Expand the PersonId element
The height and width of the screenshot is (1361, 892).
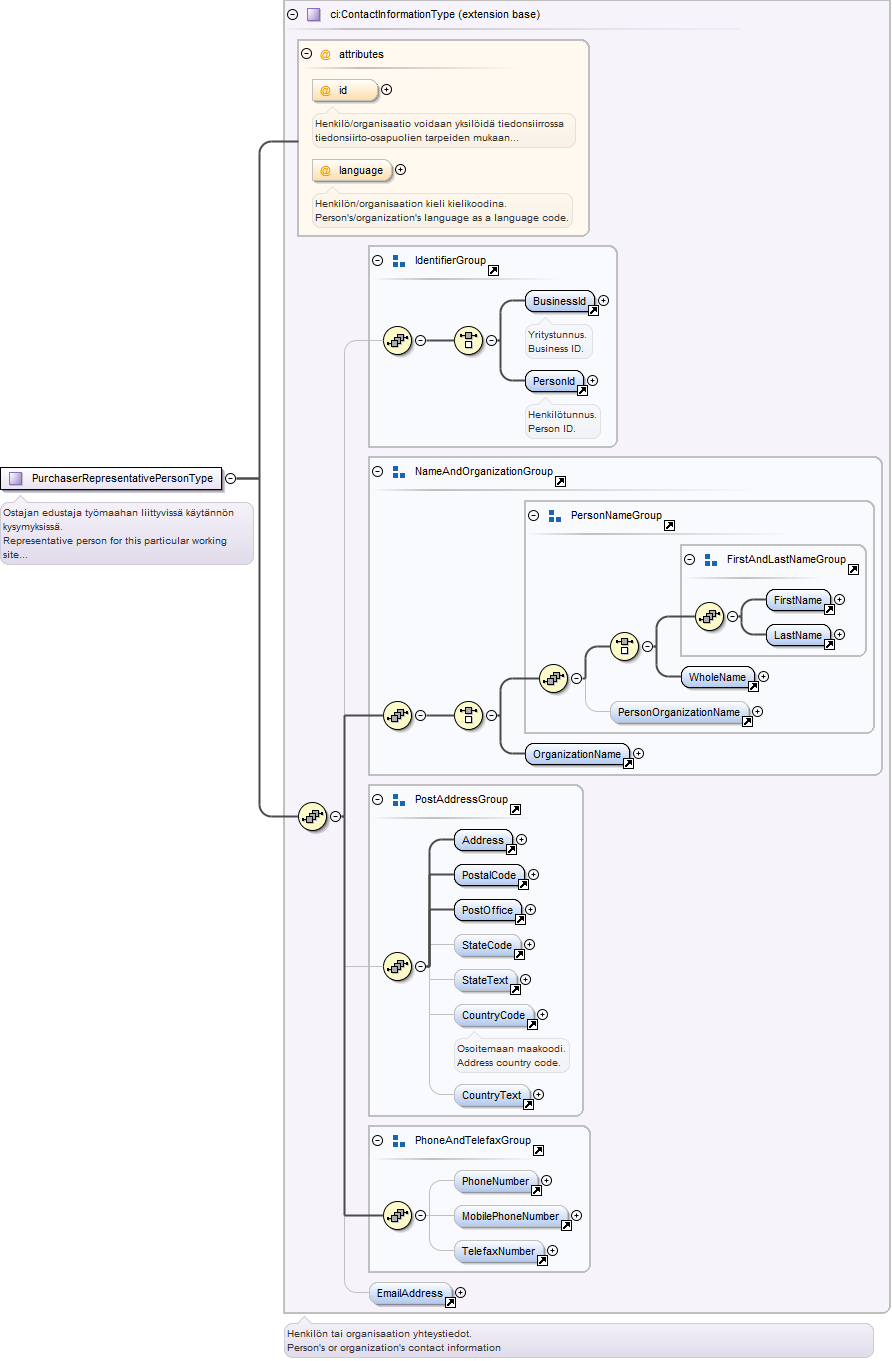pyautogui.click(x=592, y=380)
